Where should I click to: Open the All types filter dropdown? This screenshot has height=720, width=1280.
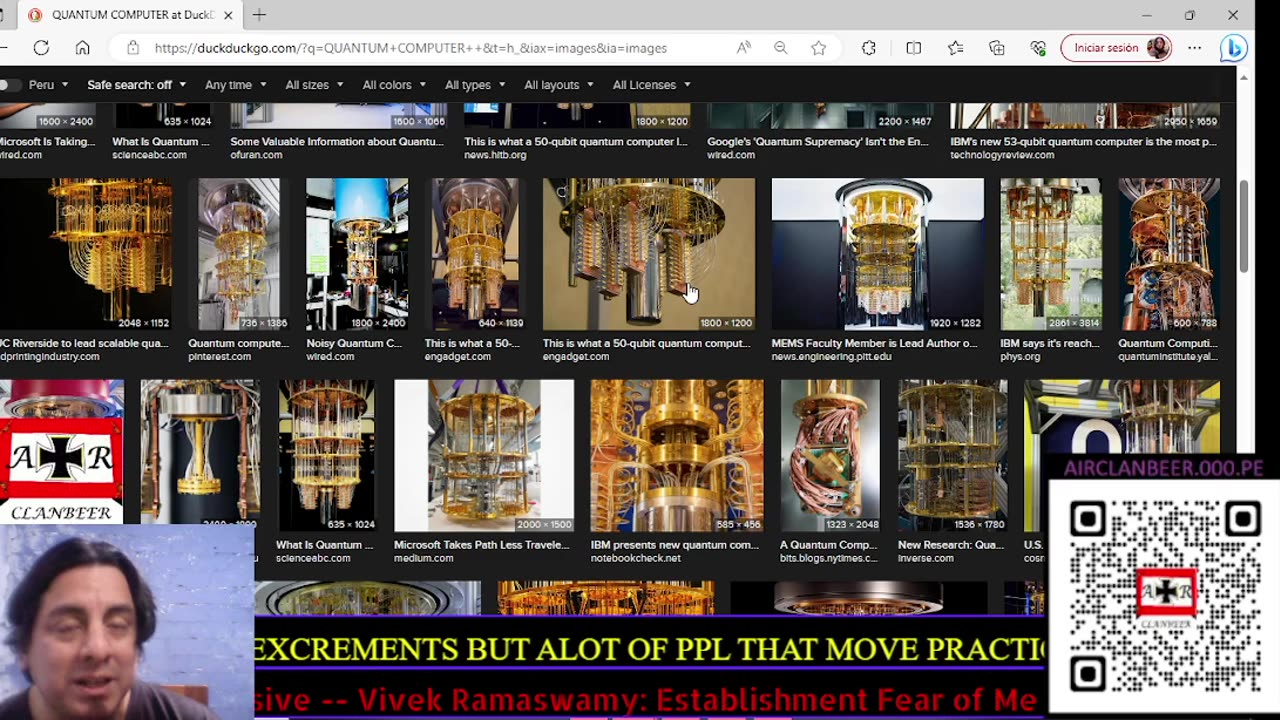tap(475, 85)
